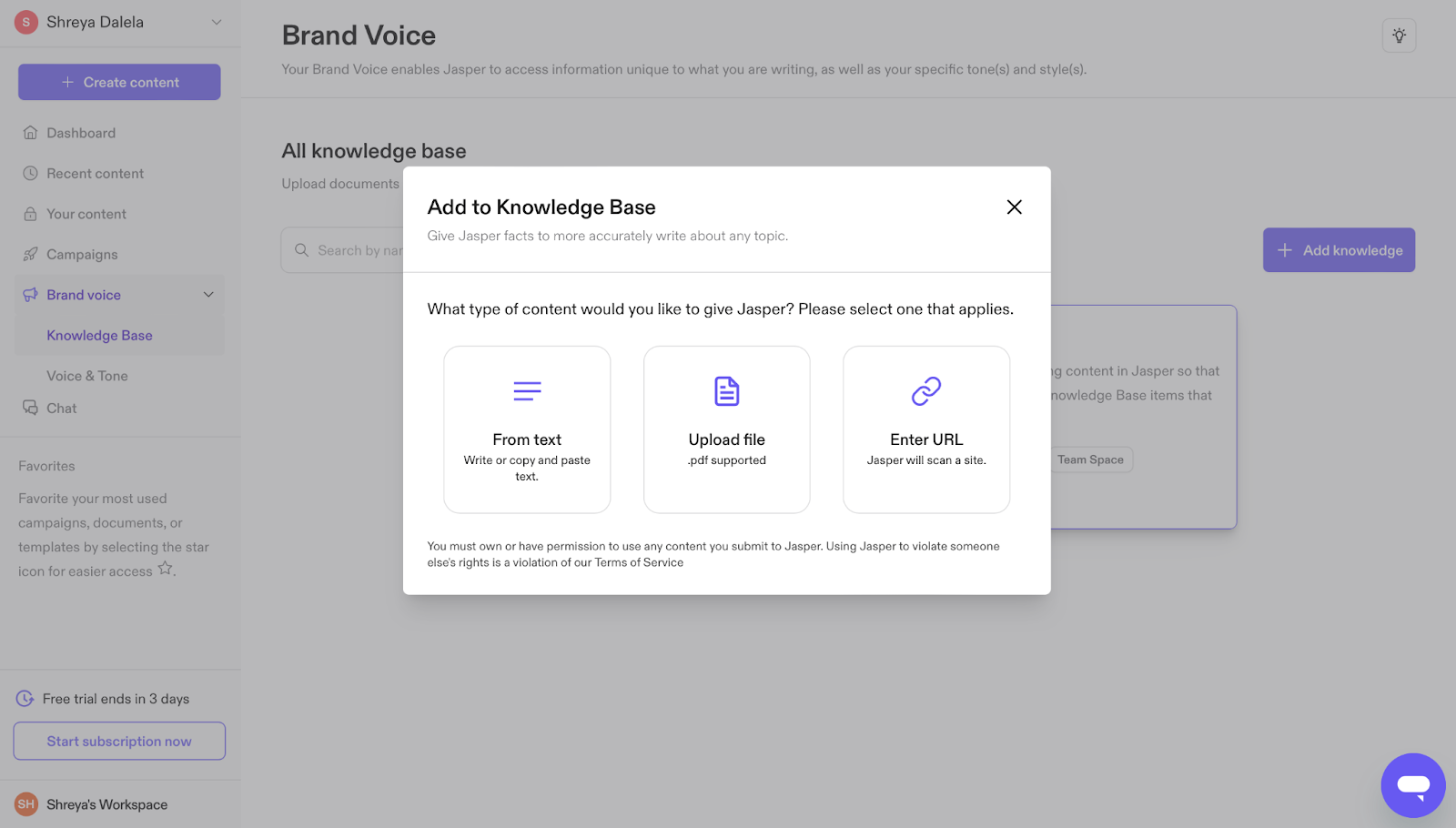Click the 'Brand Voice' page title
Screen dimensions: 1456x828
coord(359,35)
